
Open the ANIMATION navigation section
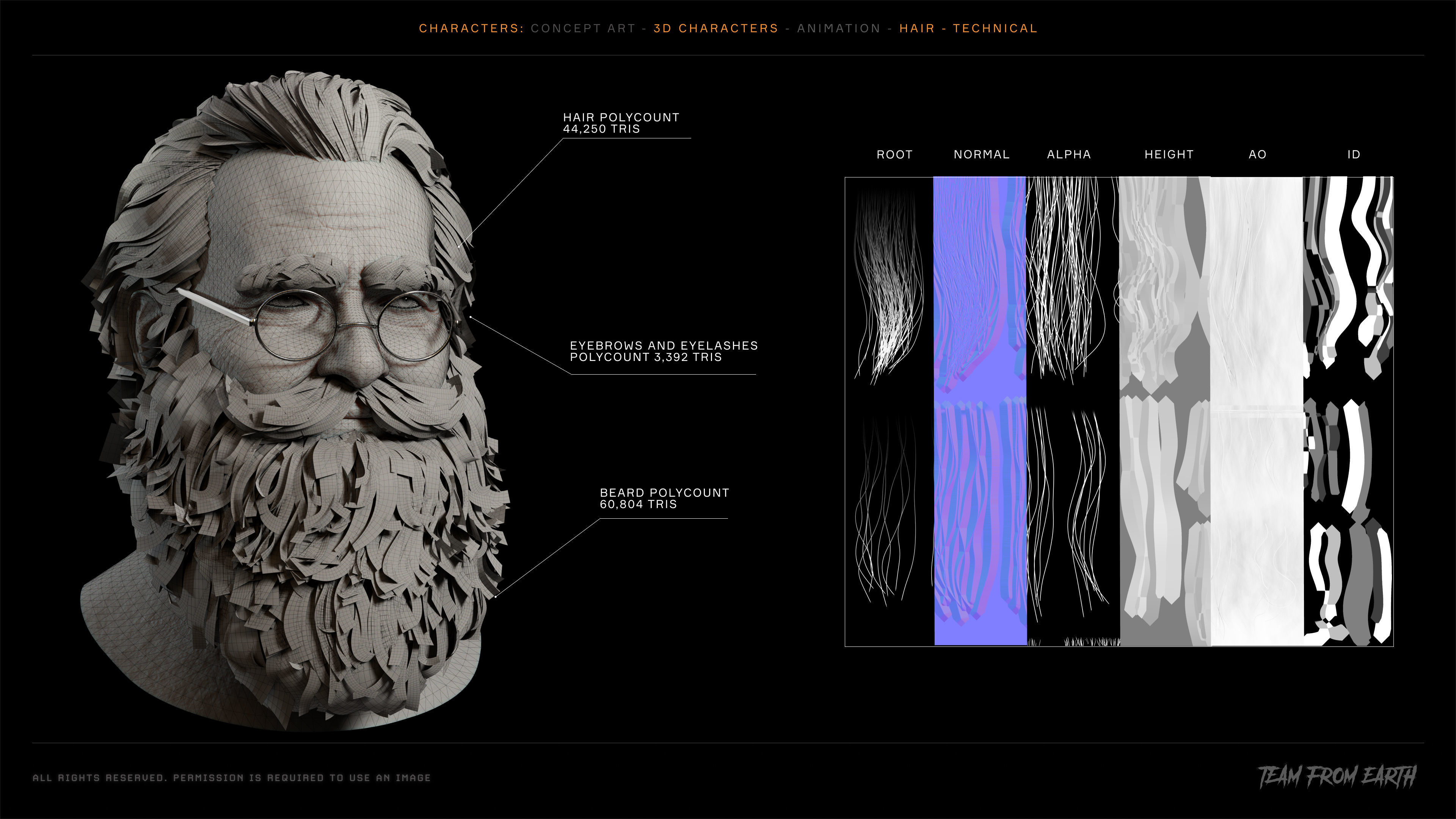pyautogui.click(x=839, y=28)
